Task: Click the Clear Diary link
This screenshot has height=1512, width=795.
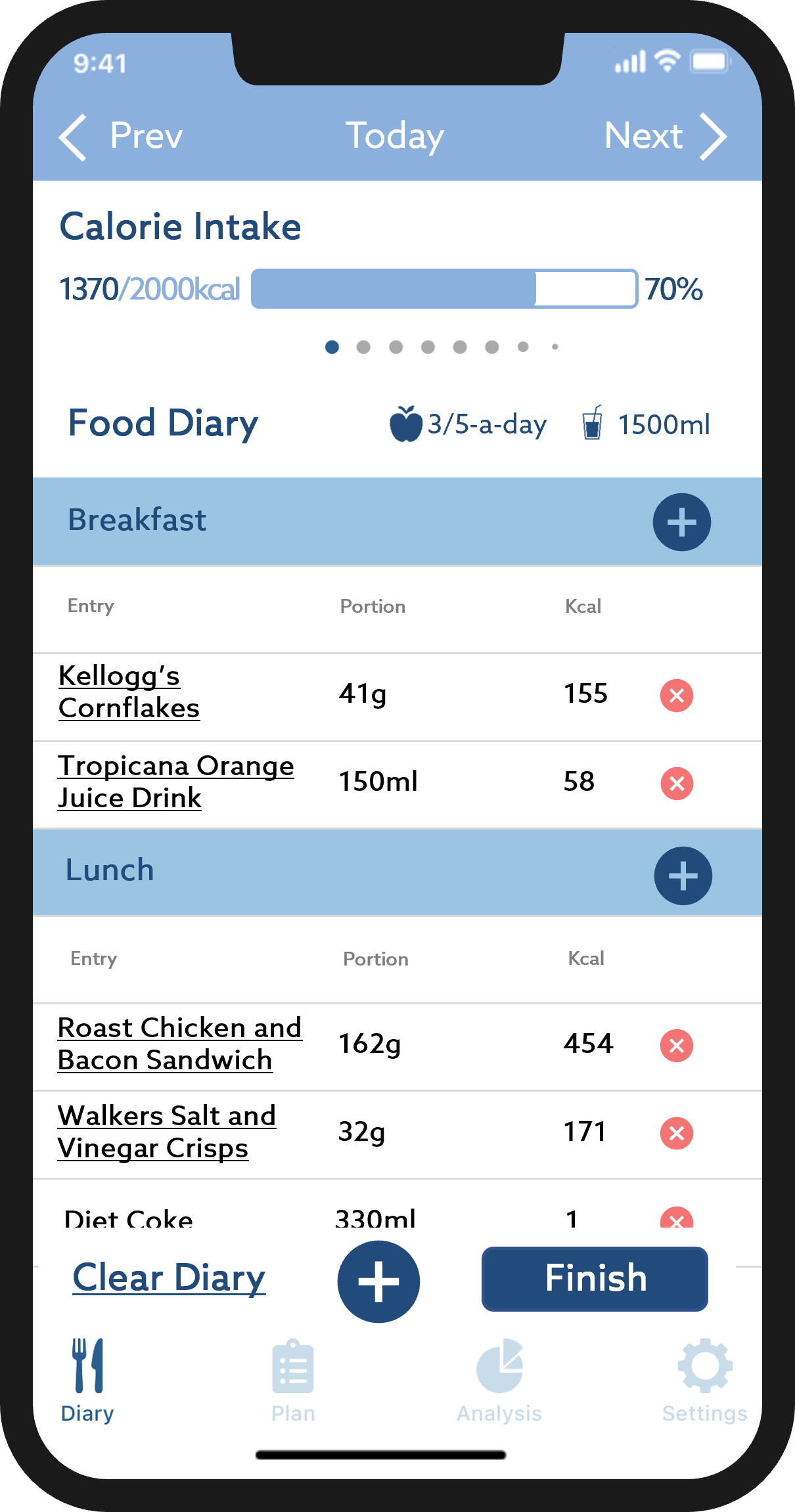Action: click(169, 1278)
